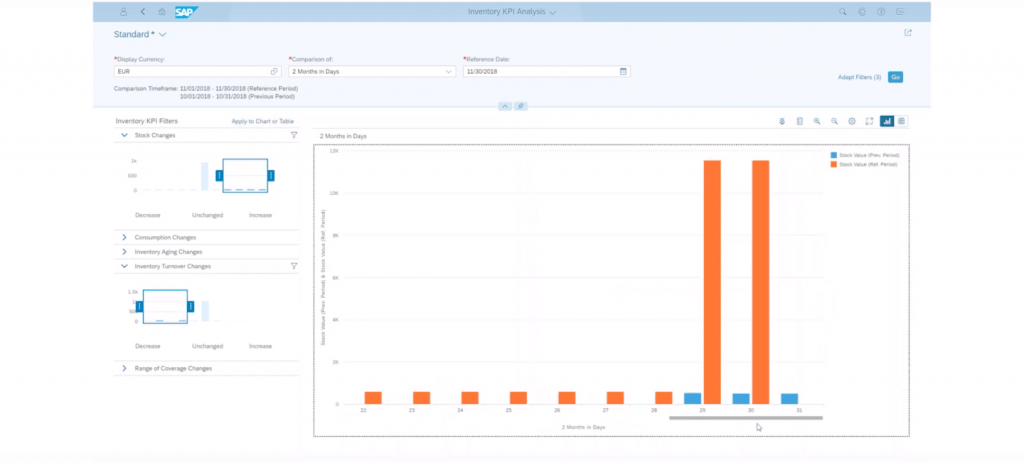
Task: Select right handle of Stock Changes range
Action: pyautogui.click(x=270, y=175)
